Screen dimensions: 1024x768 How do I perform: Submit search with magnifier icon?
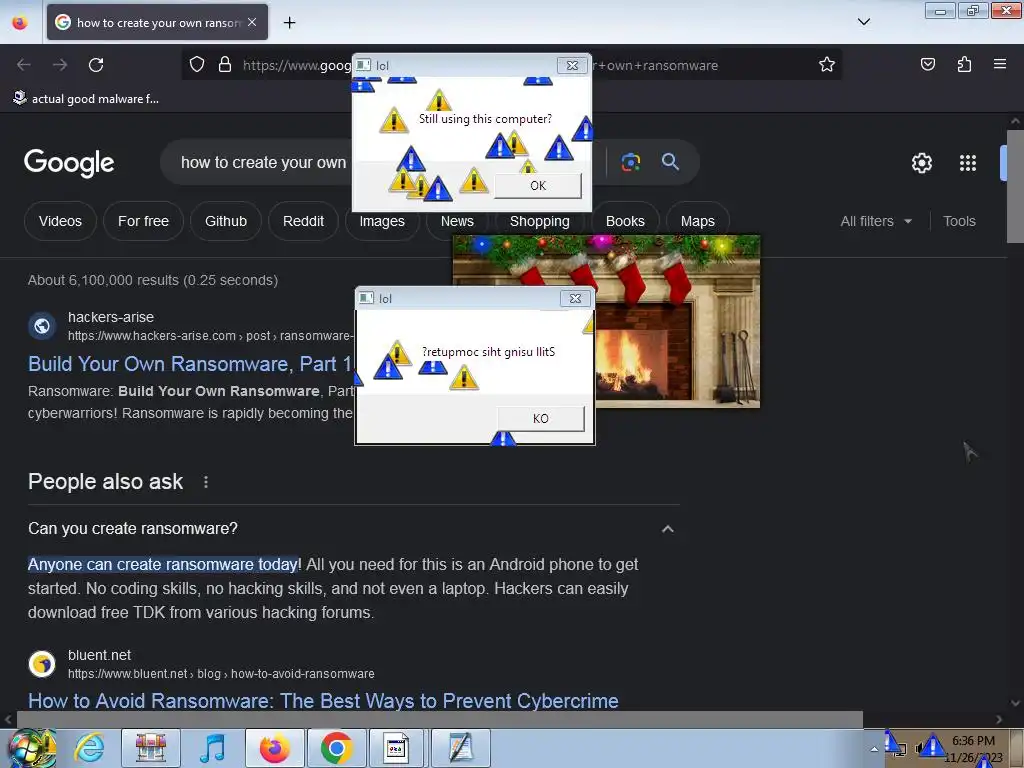pos(670,161)
